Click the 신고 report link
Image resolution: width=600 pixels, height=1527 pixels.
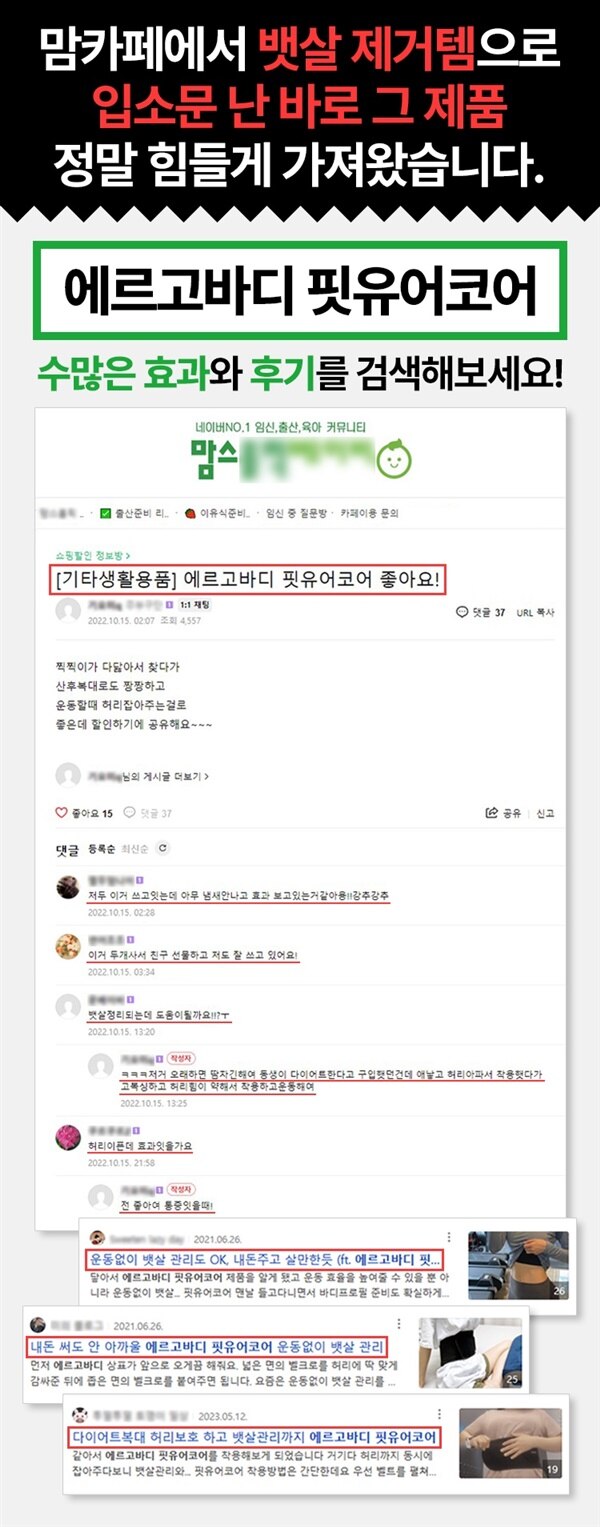[x=545, y=813]
